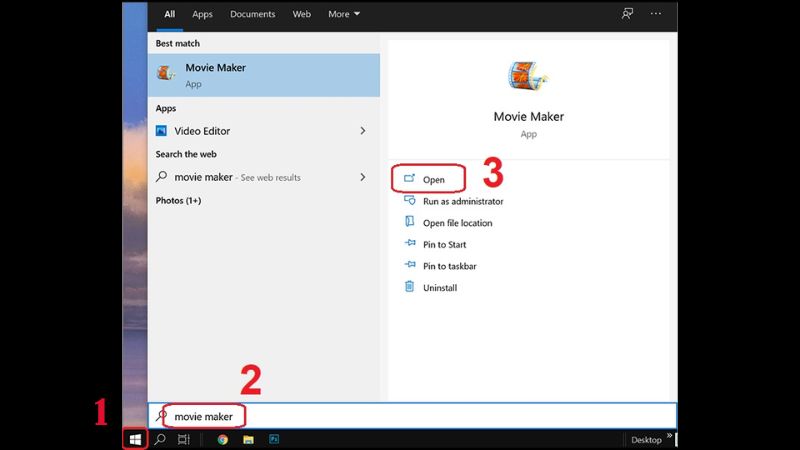This screenshot has width=800, height=450.
Task: Open File Explorer from the taskbar
Action: pyautogui.click(x=248, y=439)
